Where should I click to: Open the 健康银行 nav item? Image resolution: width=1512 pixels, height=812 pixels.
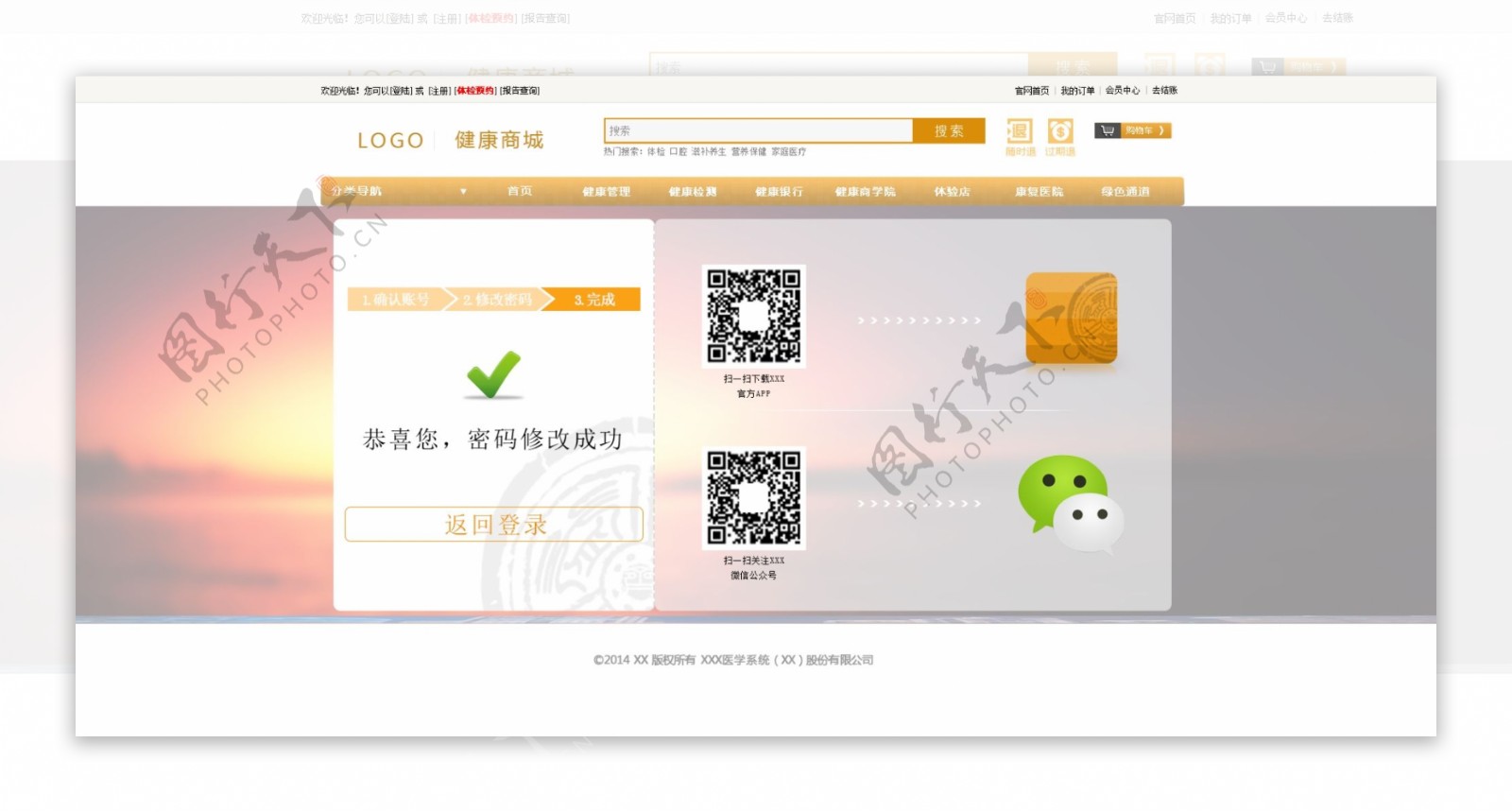779,191
